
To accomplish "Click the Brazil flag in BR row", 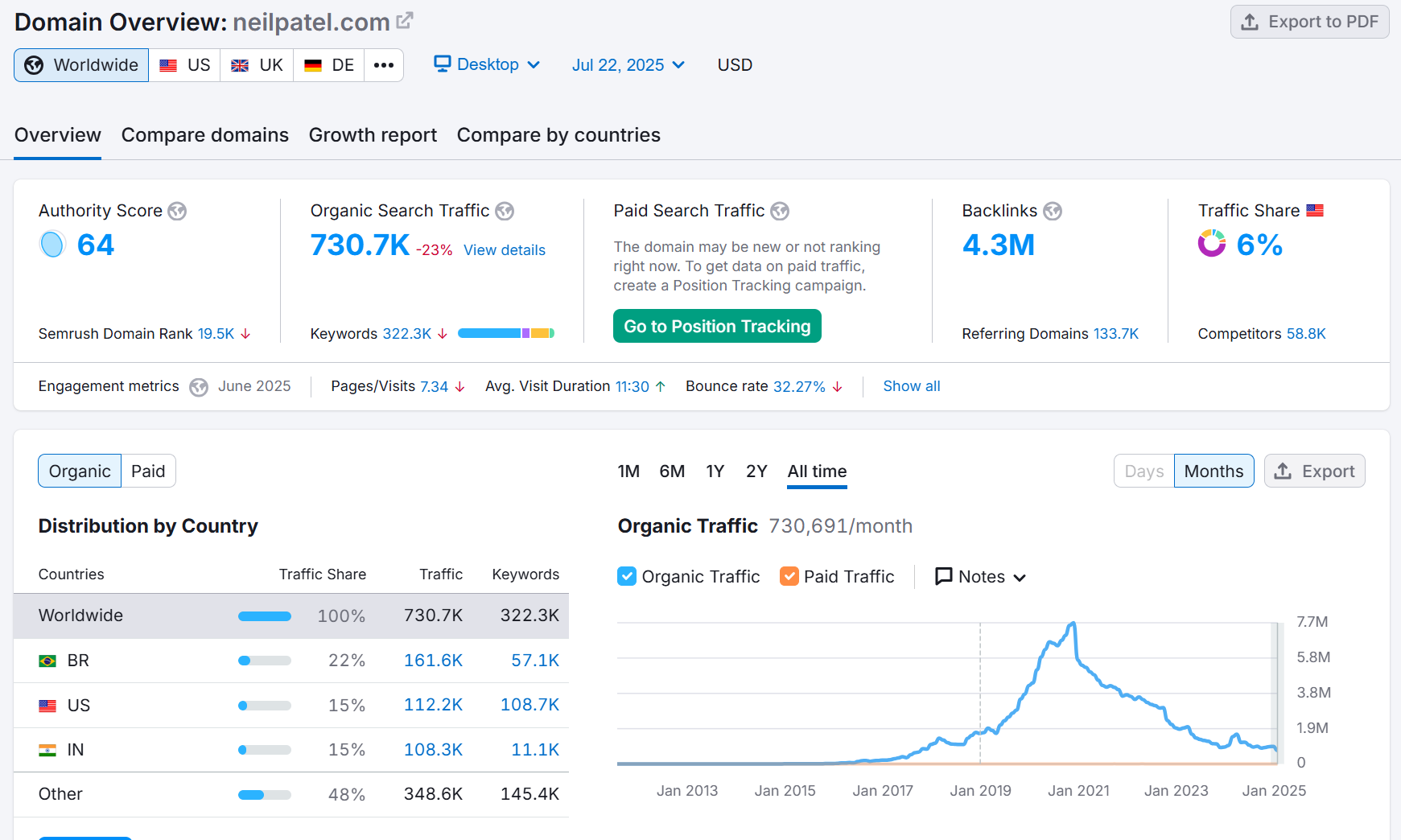I will pos(47,661).
